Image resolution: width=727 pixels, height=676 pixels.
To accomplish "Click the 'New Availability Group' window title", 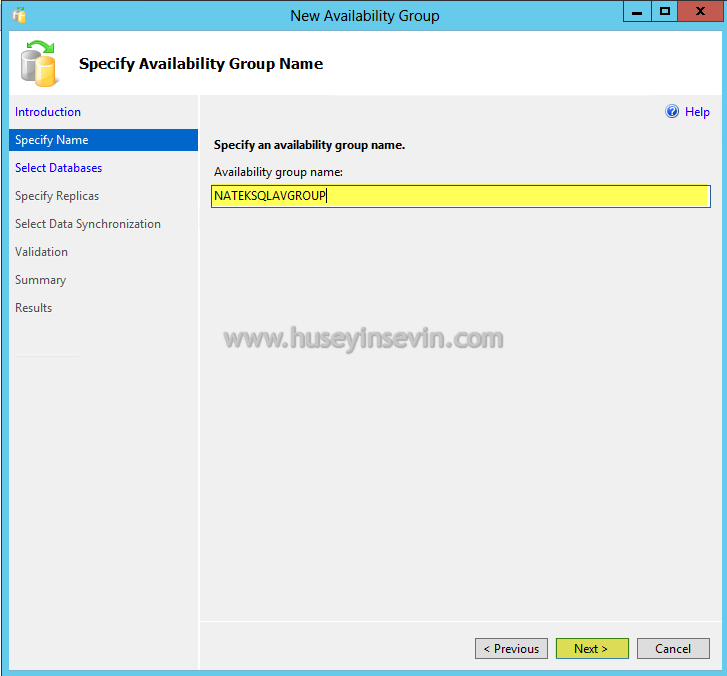I will point(365,16).
